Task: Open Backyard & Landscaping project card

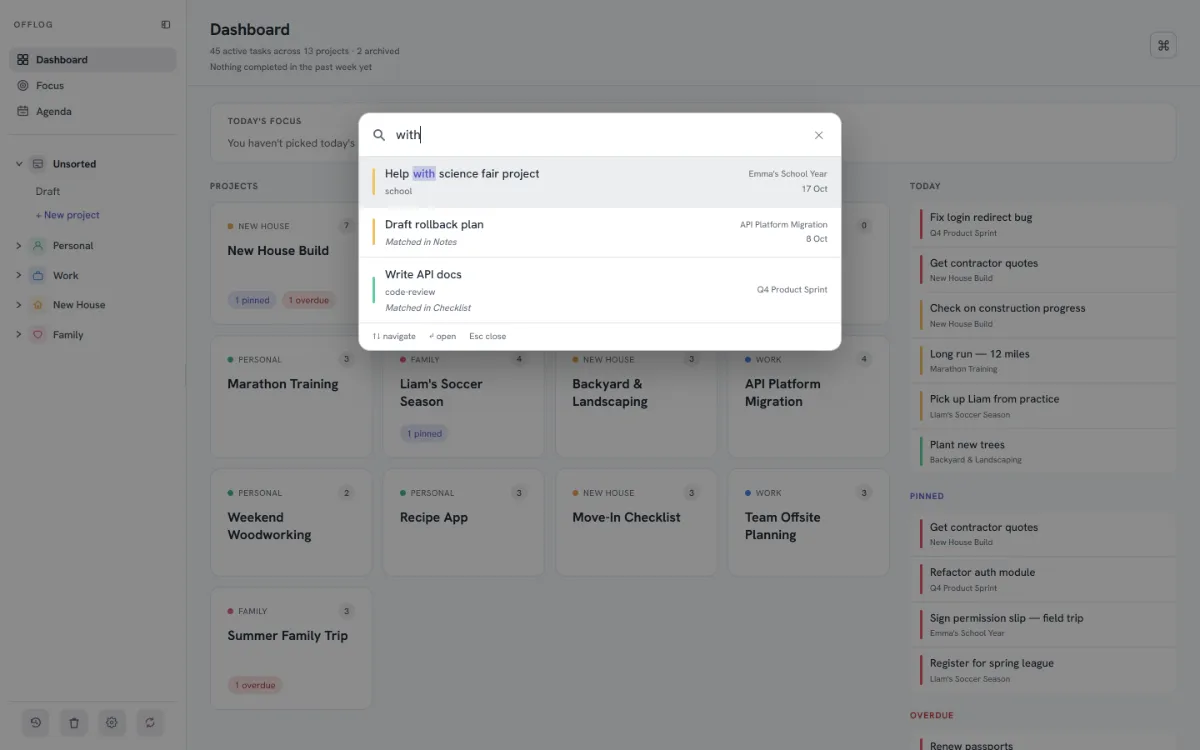Action: click(636, 398)
